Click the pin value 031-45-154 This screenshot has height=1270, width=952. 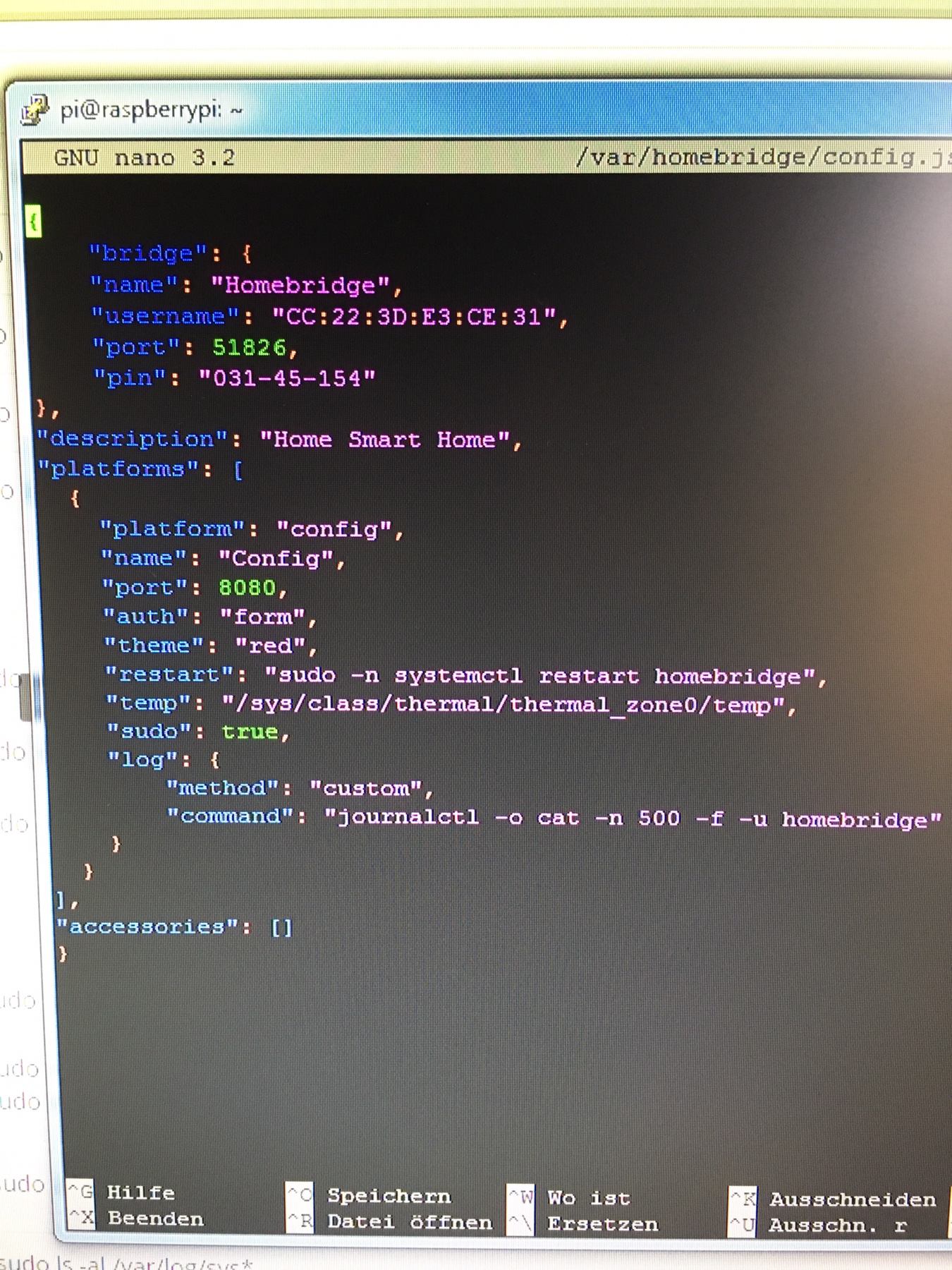pyautogui.click(x=287, y=378)
